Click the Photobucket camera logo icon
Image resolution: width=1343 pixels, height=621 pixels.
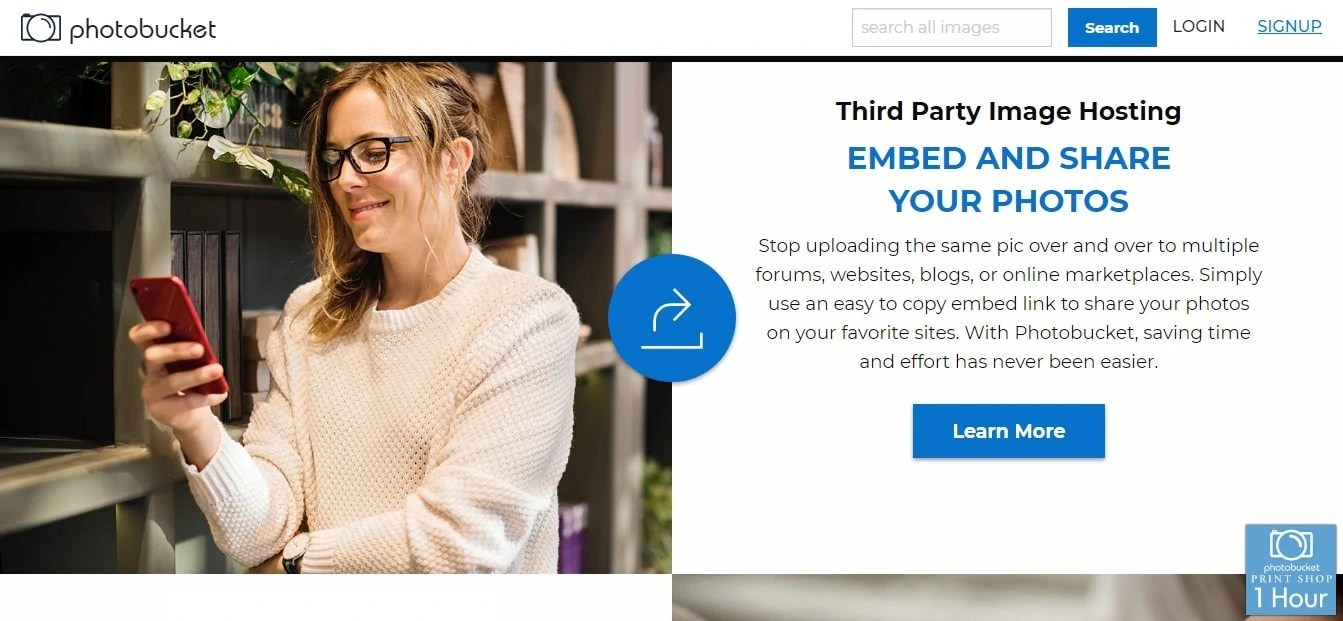[41, 27]
